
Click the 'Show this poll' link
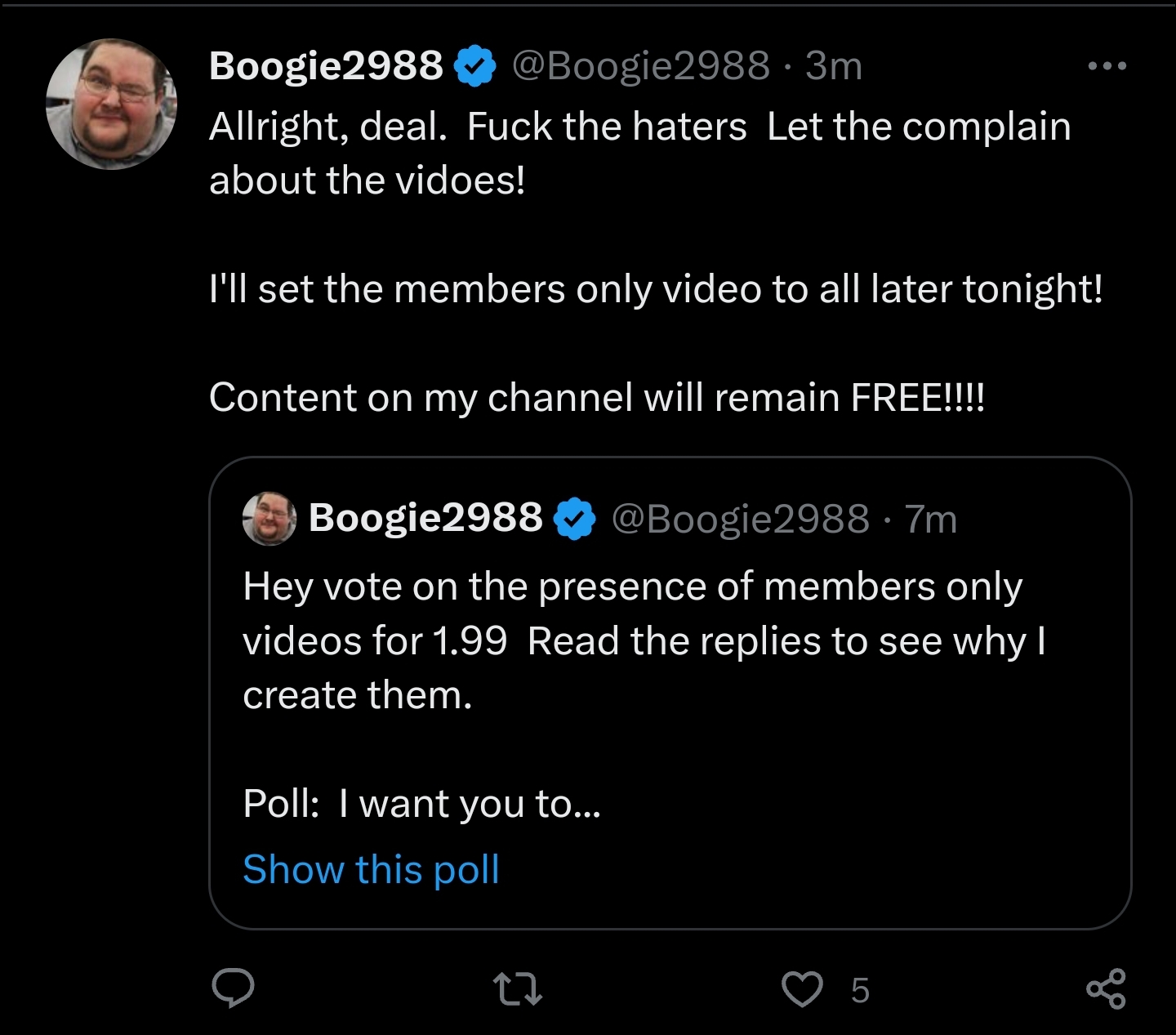pyautogui.click(x=371, y=869)
